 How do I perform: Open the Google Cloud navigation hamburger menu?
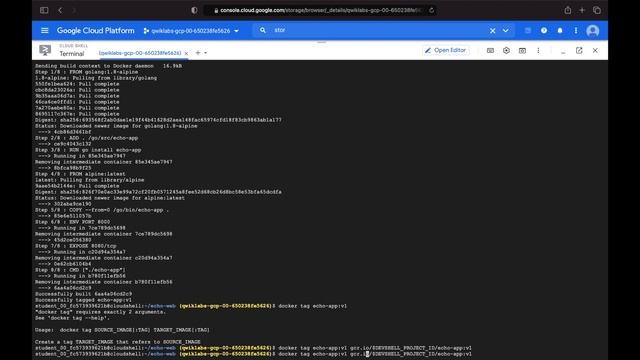(x=44, y=31)
